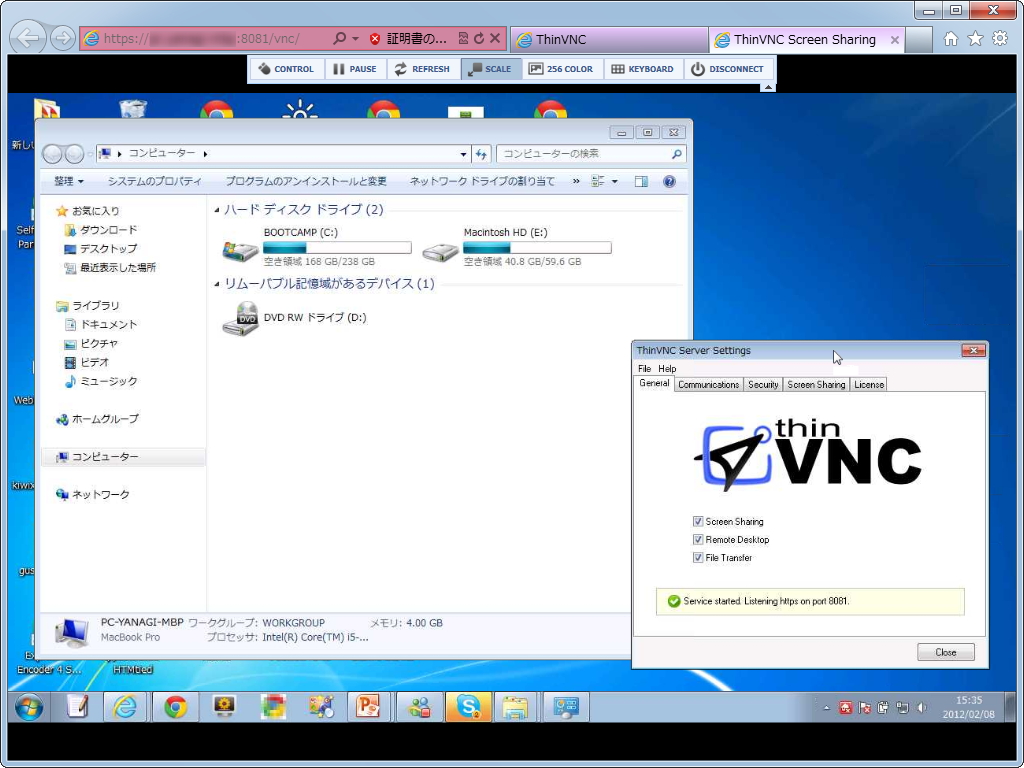This screenshot has width=1024, height=768.
Task: Disable the Screen Sharing checkbox
Action: (698, 521)
